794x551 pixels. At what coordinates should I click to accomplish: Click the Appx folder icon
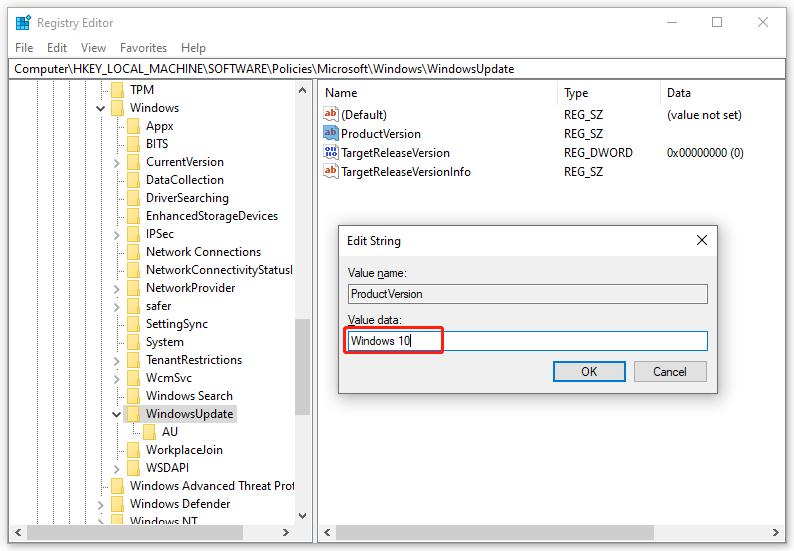[134, 126]
